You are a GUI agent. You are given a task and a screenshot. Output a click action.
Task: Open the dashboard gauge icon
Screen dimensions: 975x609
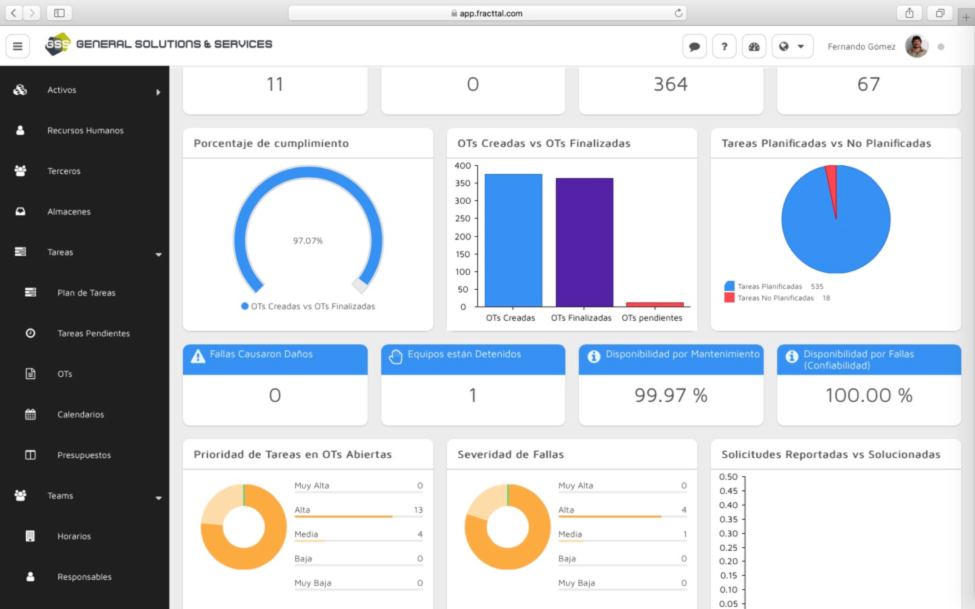[754, 46]
